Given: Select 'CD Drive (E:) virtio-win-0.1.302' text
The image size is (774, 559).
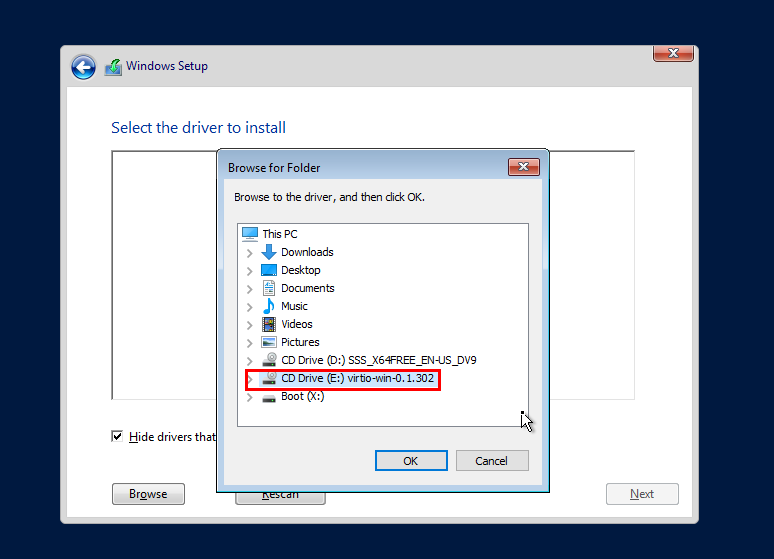Looking at the screenshot, I should point(357,378).
